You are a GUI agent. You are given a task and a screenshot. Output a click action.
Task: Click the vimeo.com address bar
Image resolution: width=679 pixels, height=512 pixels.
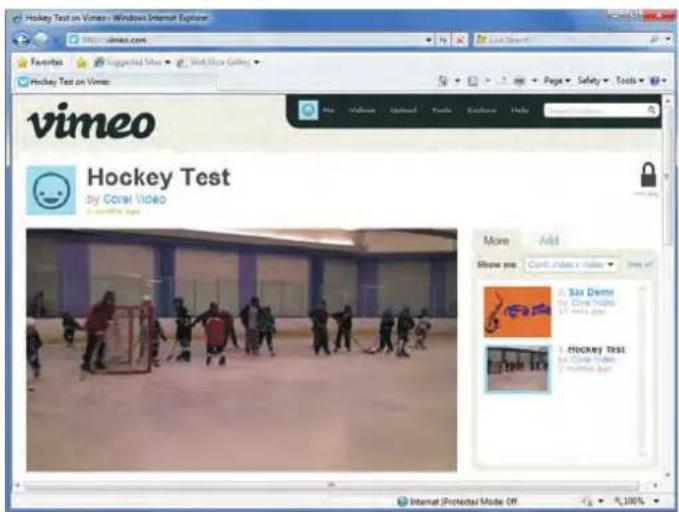[x=246, y=40]
